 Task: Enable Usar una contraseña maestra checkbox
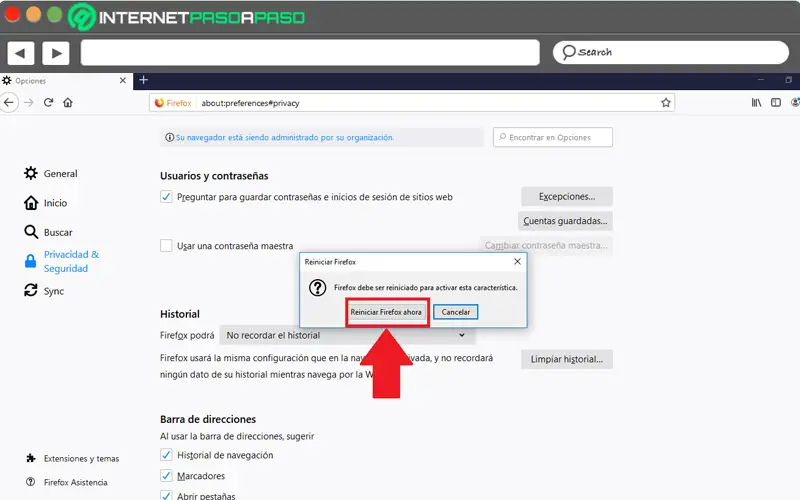[x=166, y=245]
